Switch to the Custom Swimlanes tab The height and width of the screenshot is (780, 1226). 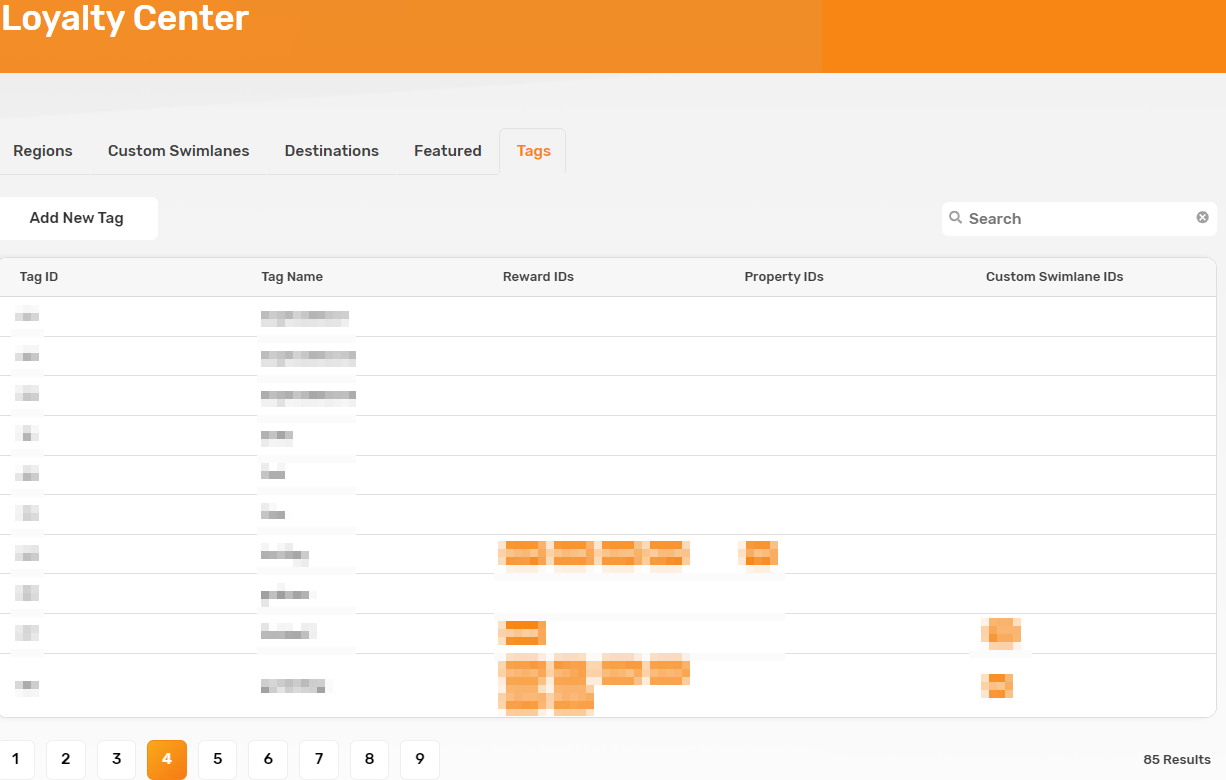click(178, 151)
